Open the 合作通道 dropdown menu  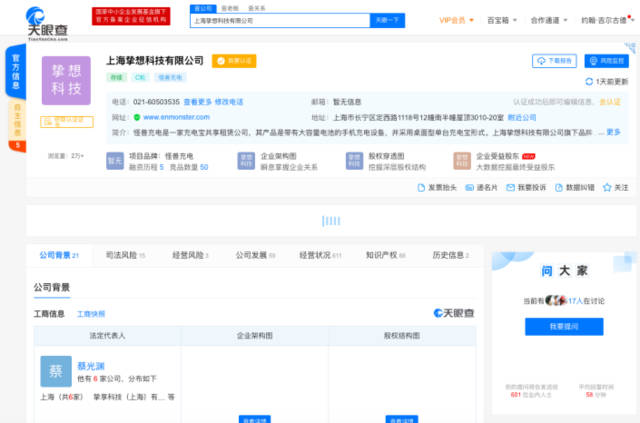point(550,19)
